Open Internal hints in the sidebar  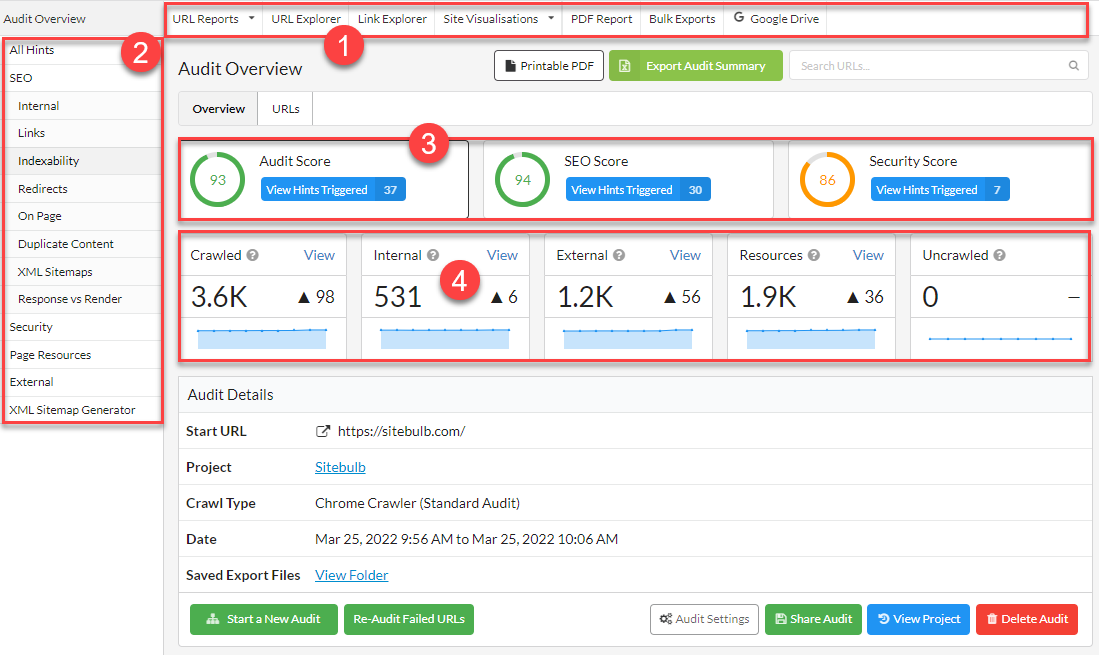pyautogui.click(x=83, y=106)
